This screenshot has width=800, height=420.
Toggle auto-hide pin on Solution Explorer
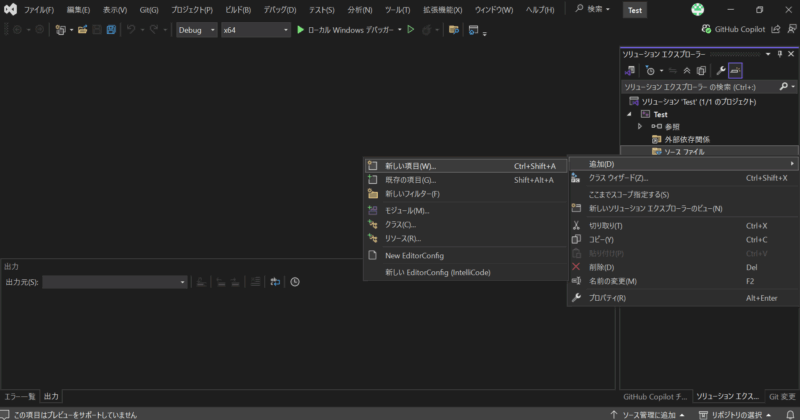(x=778, y=53)
